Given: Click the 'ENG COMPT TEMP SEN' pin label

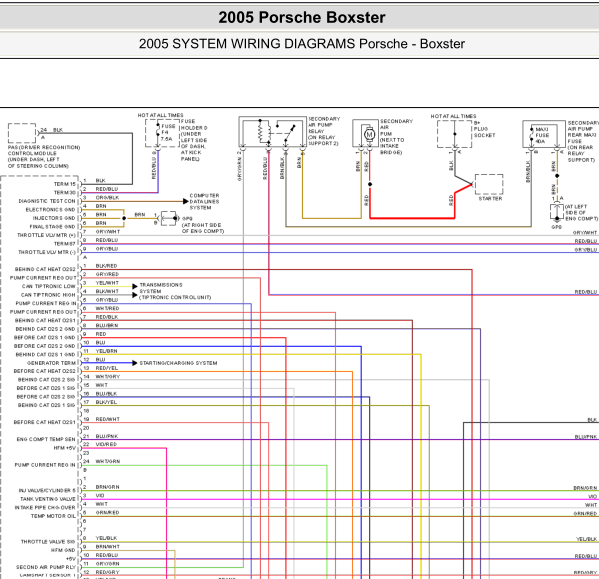Looking at the screenshot, I should (46, 439).
